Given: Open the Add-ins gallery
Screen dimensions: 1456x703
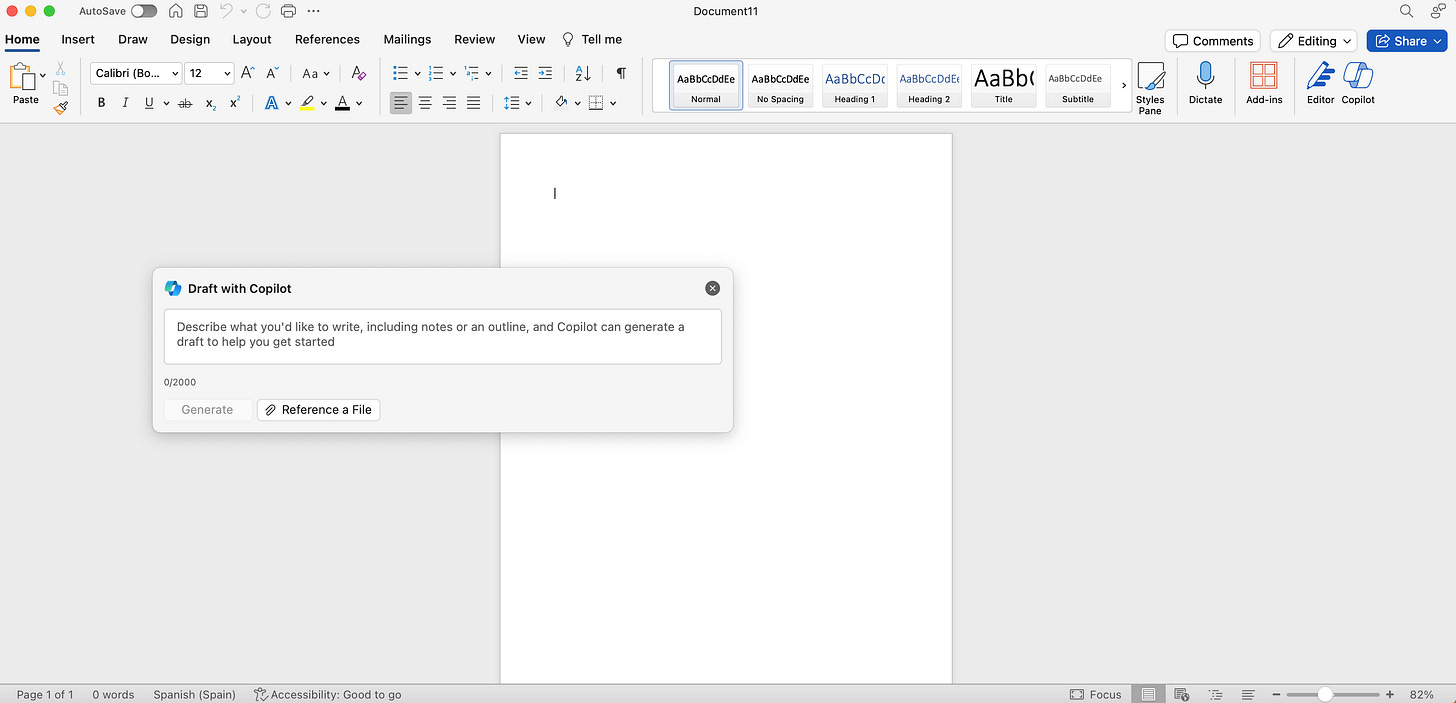Looking at the screenshot, I should pos(1263,83).
